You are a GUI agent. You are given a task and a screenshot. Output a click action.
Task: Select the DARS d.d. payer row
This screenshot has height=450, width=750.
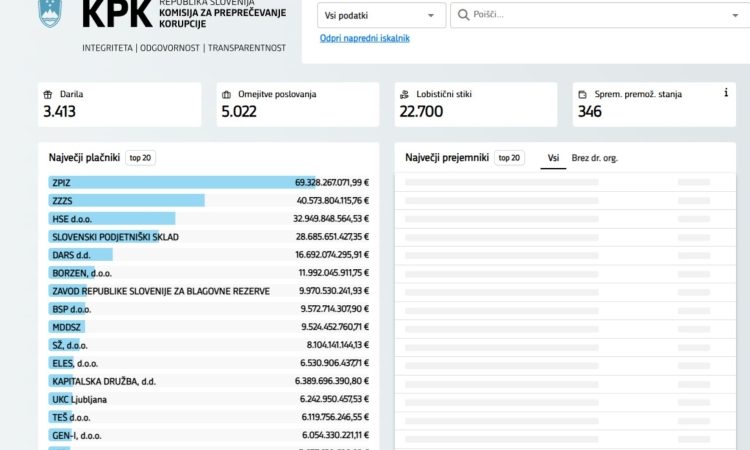209,255
